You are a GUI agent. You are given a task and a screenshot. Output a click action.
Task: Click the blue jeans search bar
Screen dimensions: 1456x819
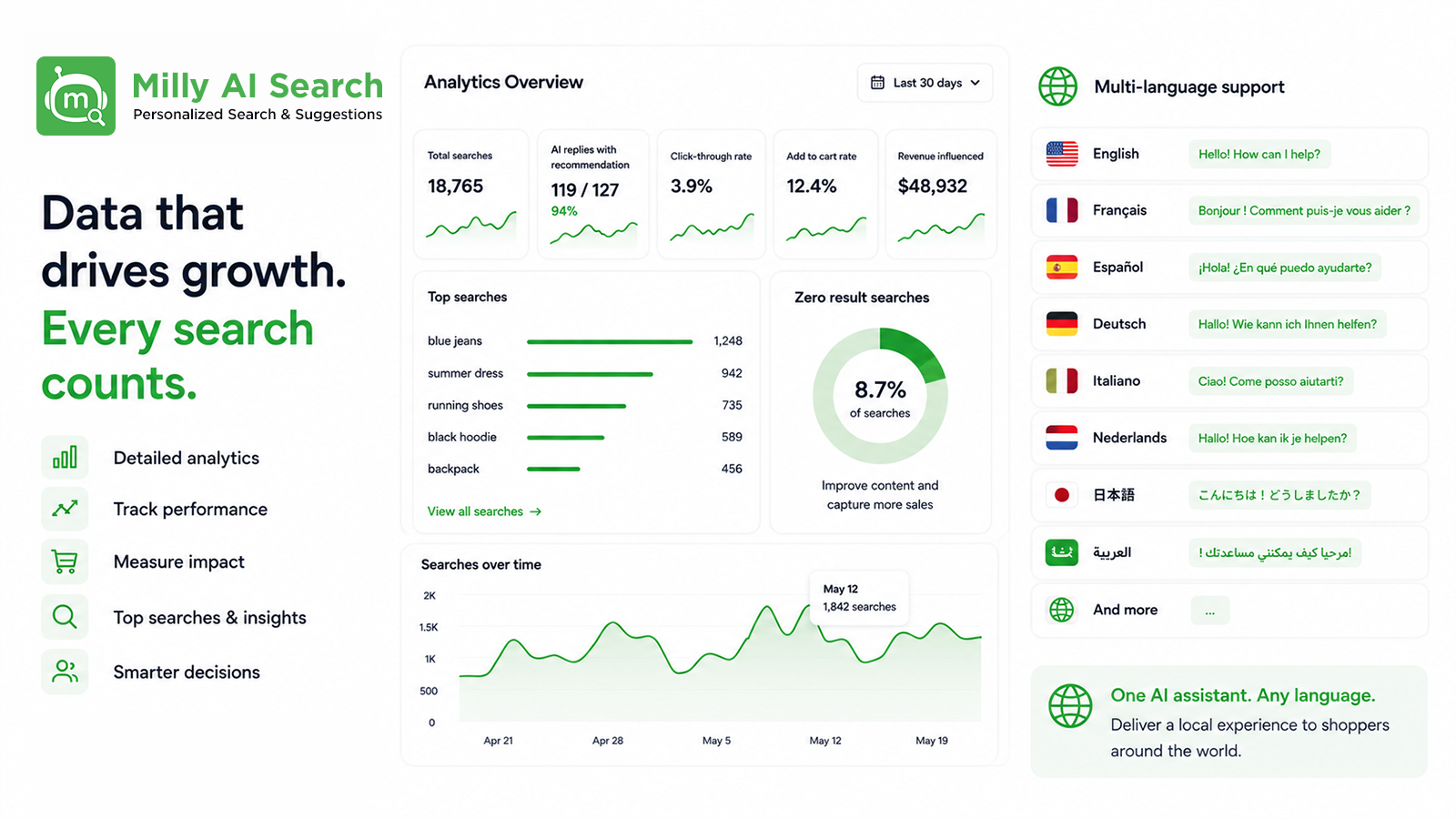(x=610, y=341)
